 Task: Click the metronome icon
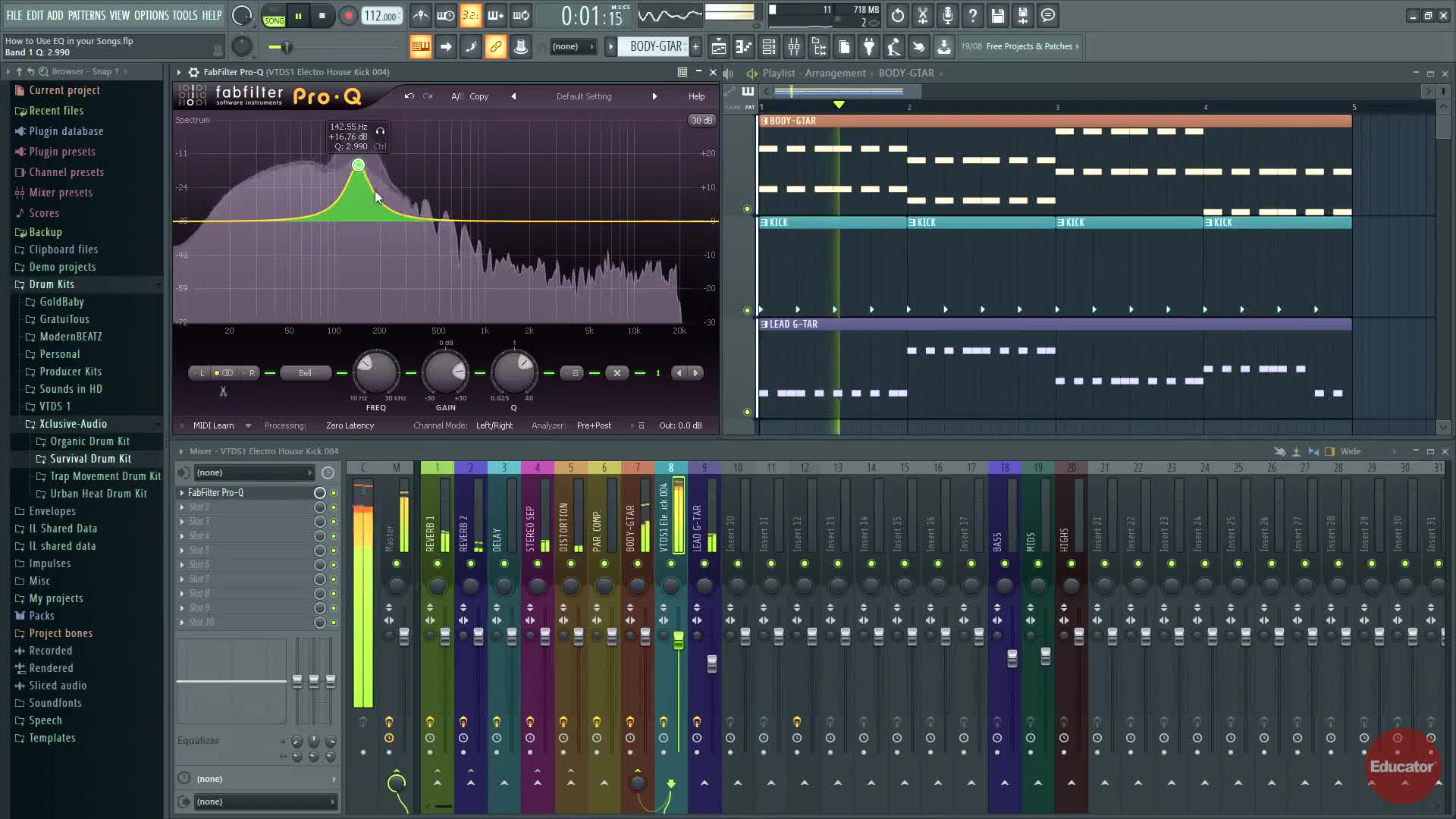tap(421, 16)
